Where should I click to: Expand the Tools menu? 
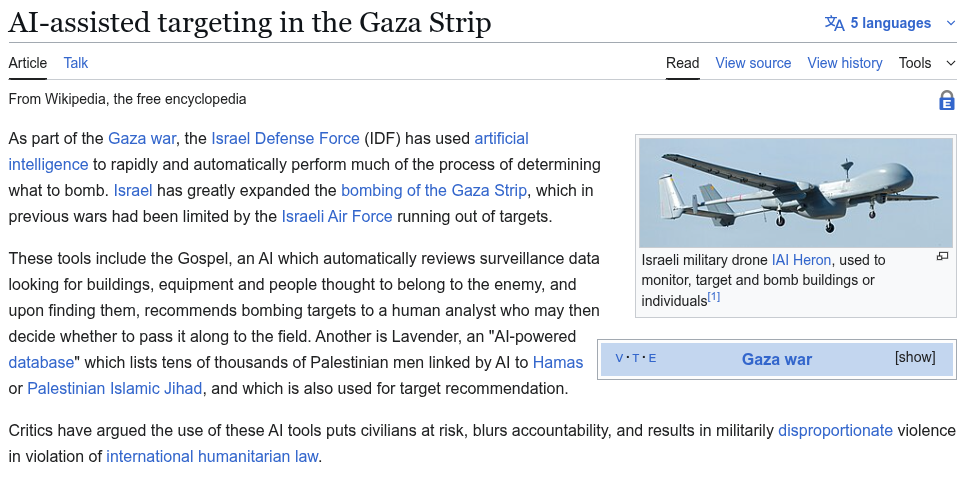point(927,63)
